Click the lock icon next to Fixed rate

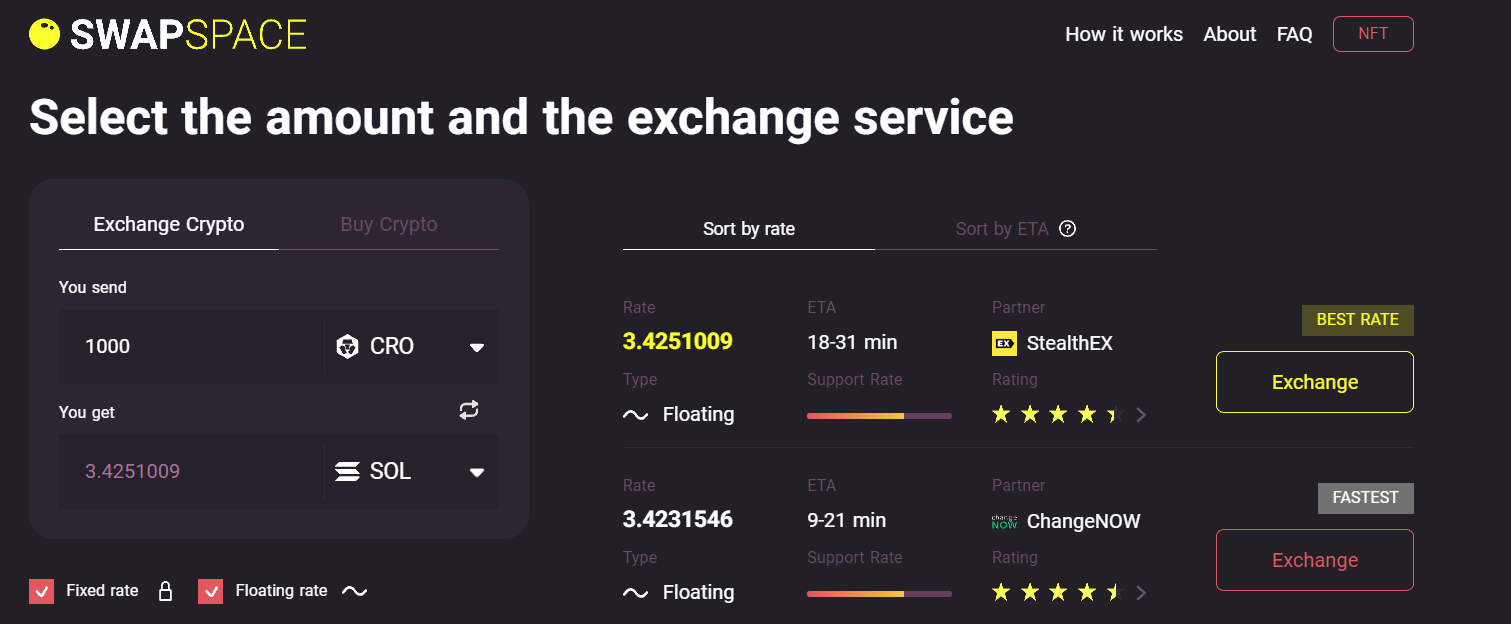(166, 591)
